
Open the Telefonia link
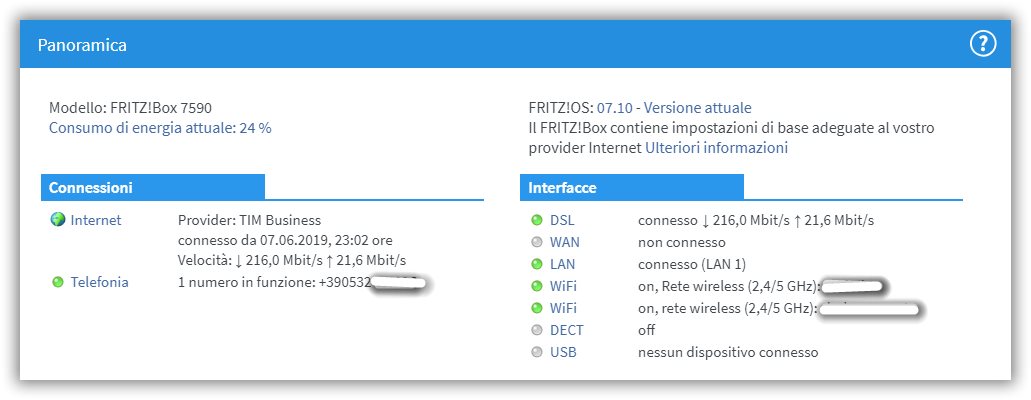[99, 282]
